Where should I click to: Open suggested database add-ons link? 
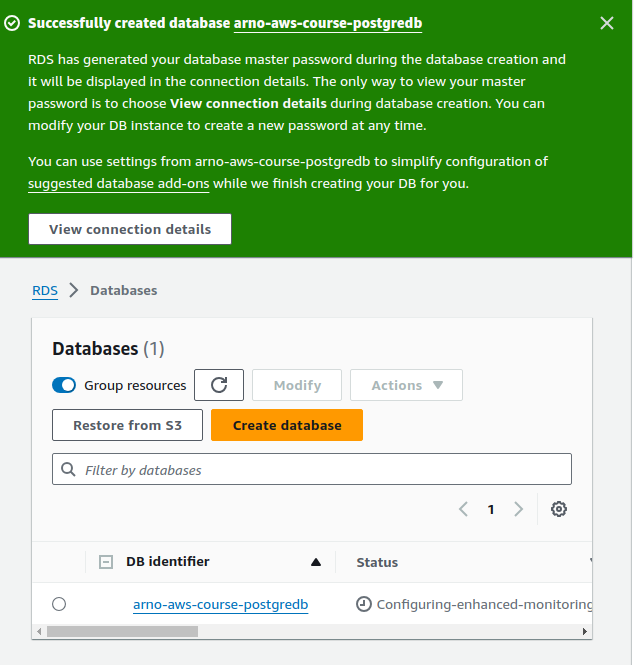point(119,184)
